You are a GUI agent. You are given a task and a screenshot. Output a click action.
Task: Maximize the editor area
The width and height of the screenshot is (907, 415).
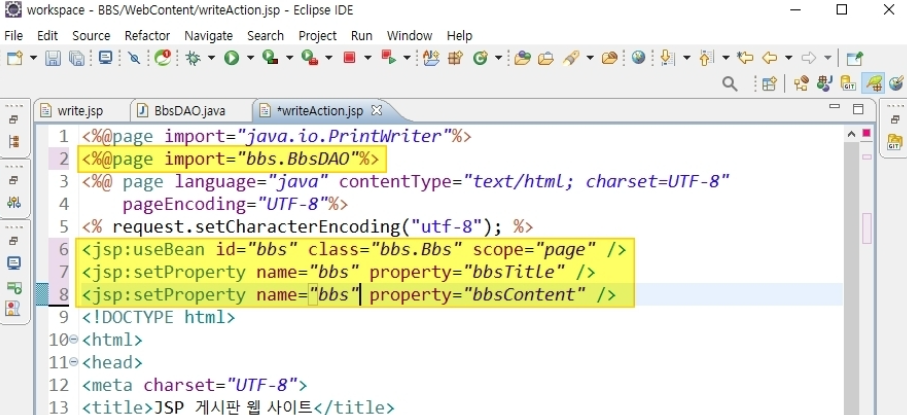click(x=858, y=109)
